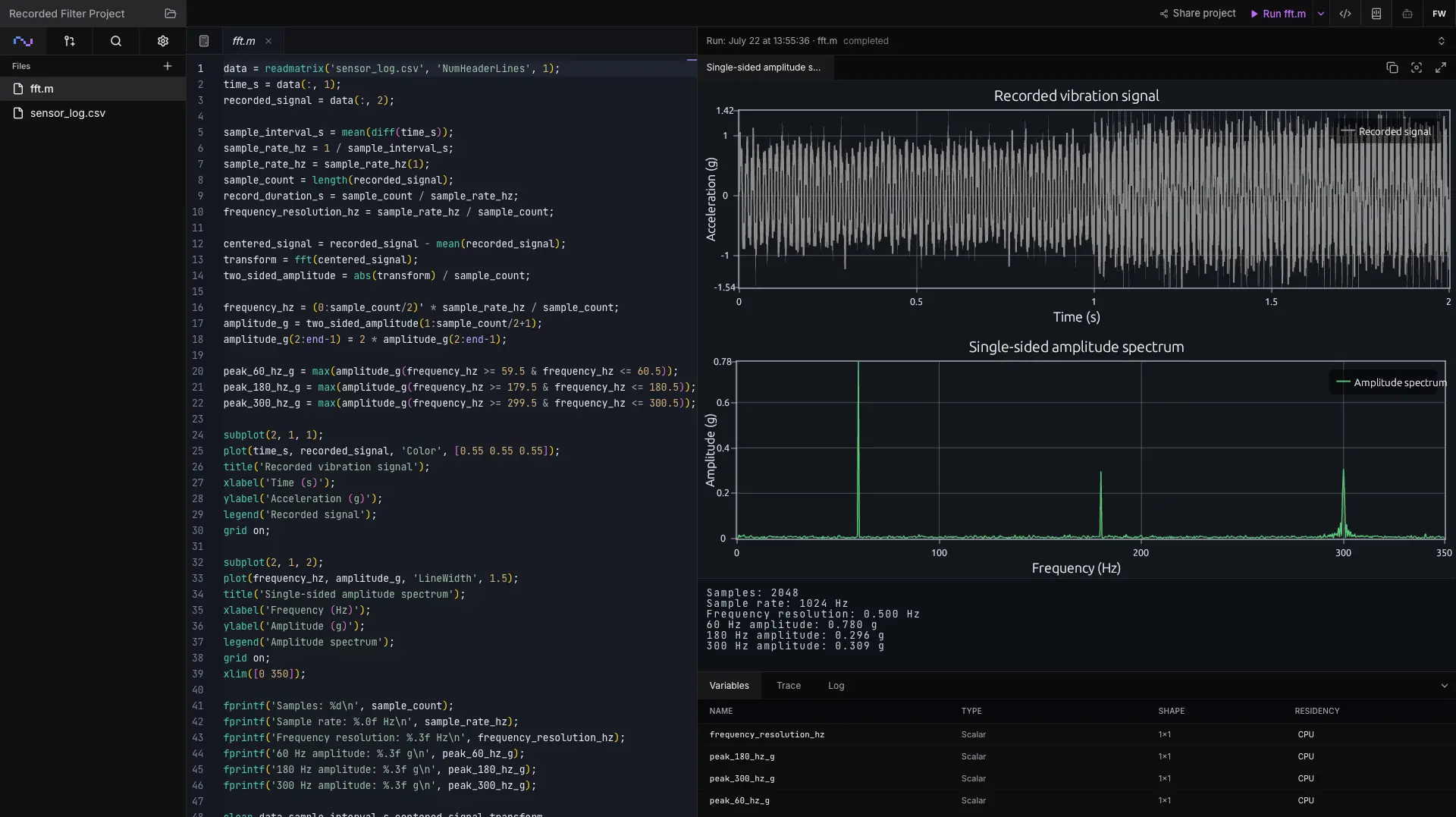
Task: Select the peak_300_hz_g variable row
Action: [1076, 778]
